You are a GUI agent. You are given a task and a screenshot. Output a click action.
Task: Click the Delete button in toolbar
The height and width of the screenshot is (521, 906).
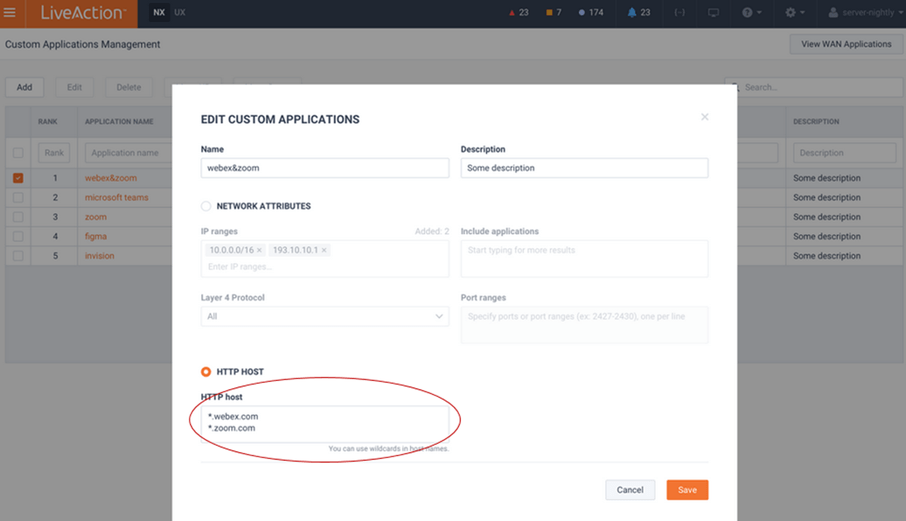[129, 87]
